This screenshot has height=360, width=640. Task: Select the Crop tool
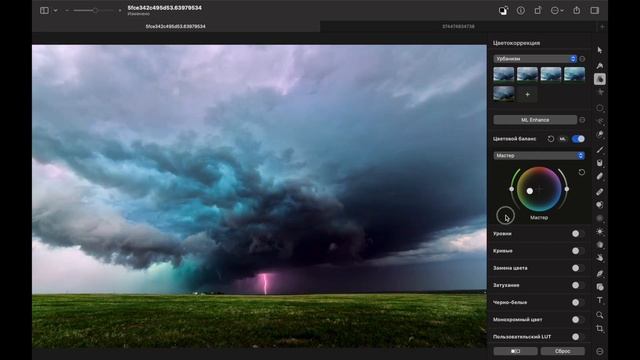(x=600, y=329)
